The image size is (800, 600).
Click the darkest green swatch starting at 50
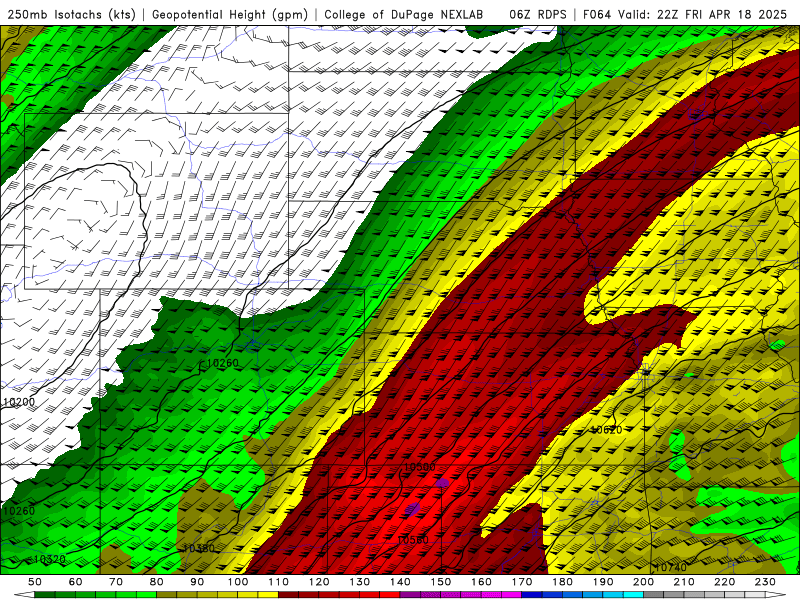point(45,595)
